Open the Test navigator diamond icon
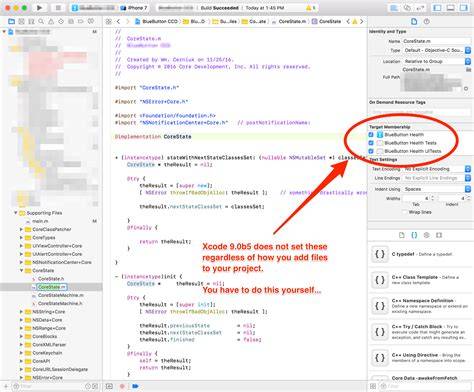Image resolution: width=474 pixels, height=392 pixels. coord(61,21)
